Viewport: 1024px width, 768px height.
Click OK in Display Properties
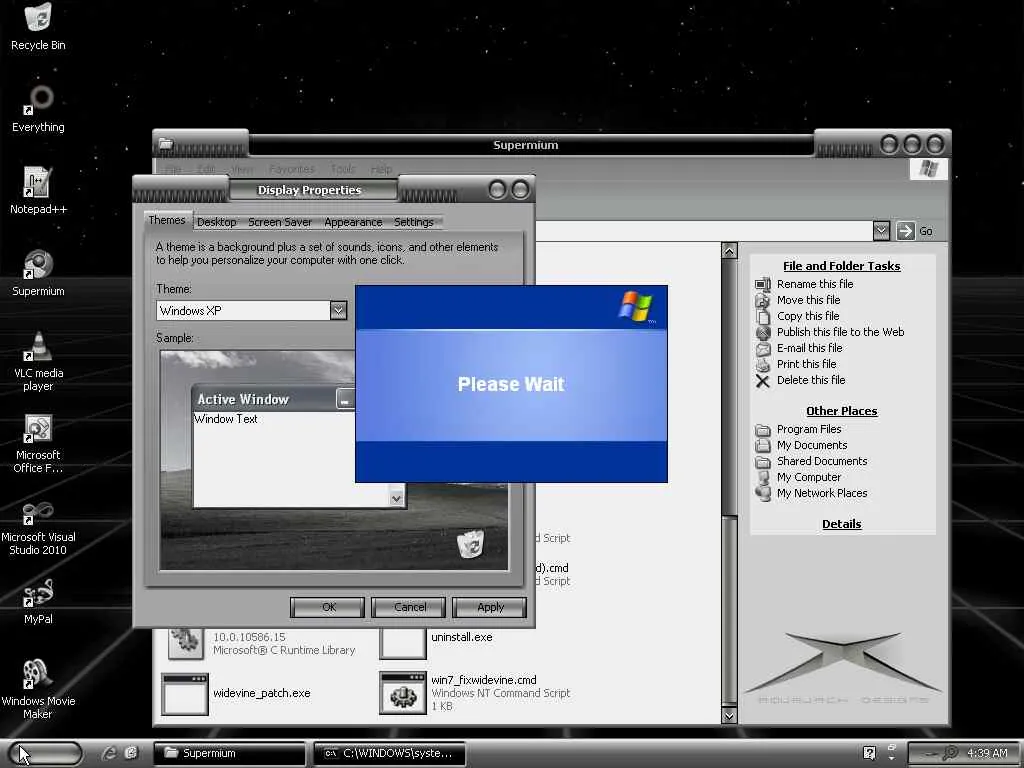pos(328,607)
